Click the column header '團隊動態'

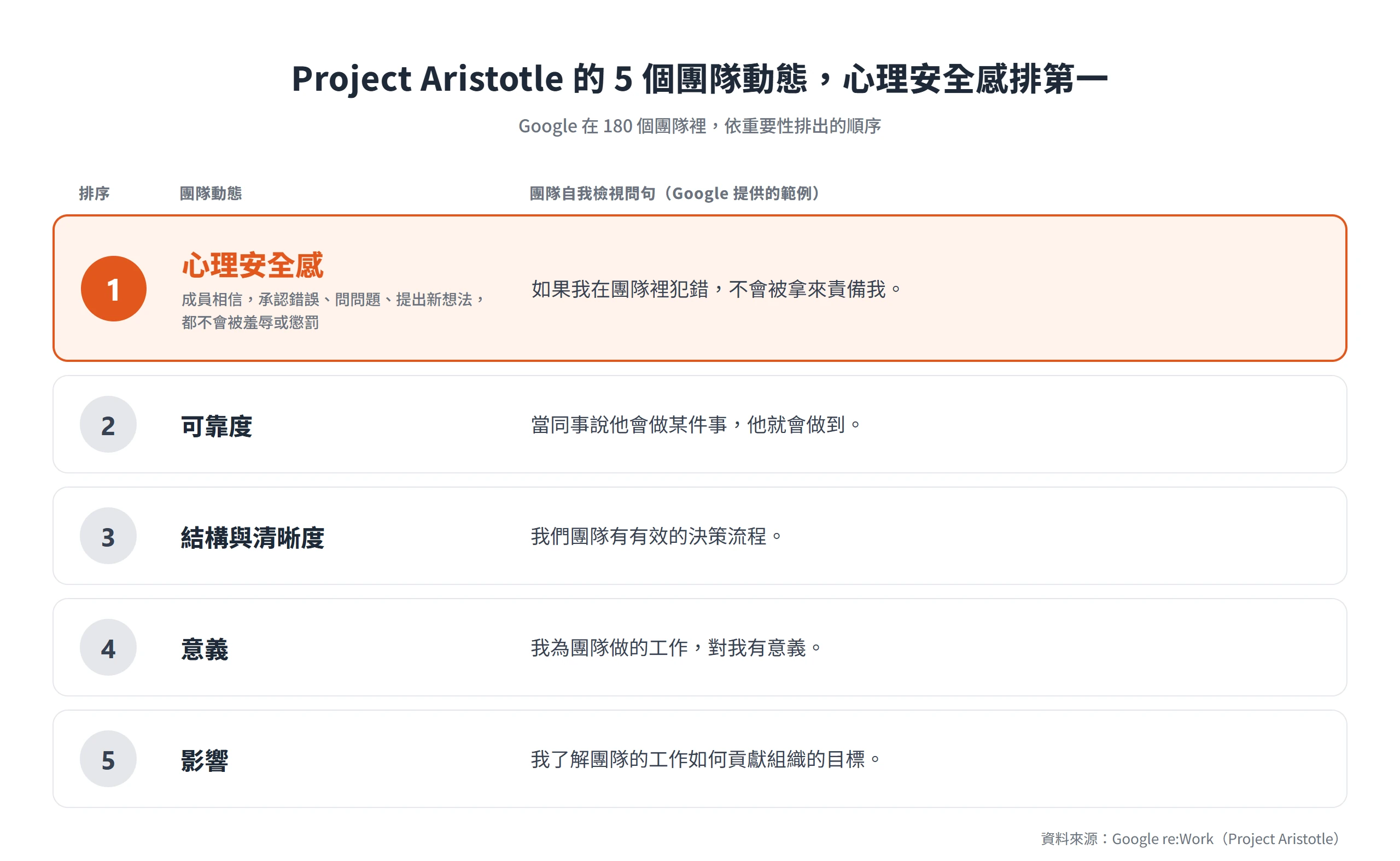point(211,194)
